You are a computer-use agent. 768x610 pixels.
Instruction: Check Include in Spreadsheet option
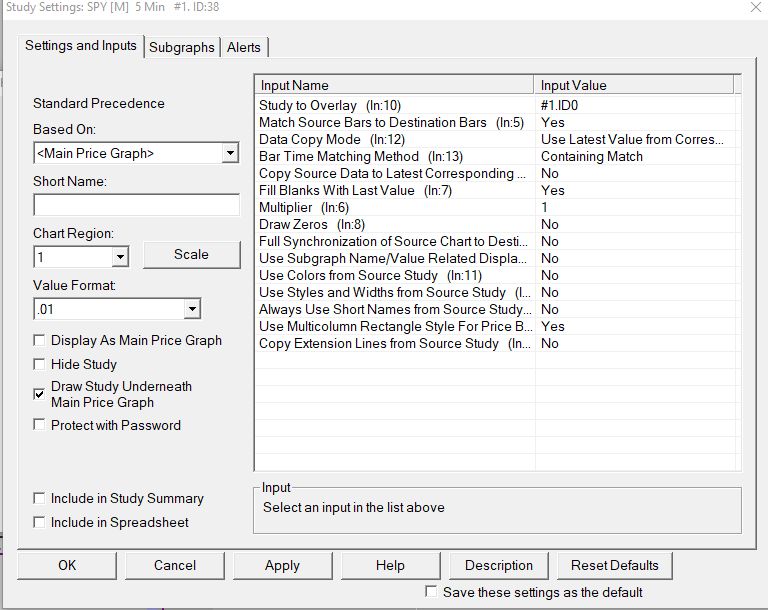[40, 522]
